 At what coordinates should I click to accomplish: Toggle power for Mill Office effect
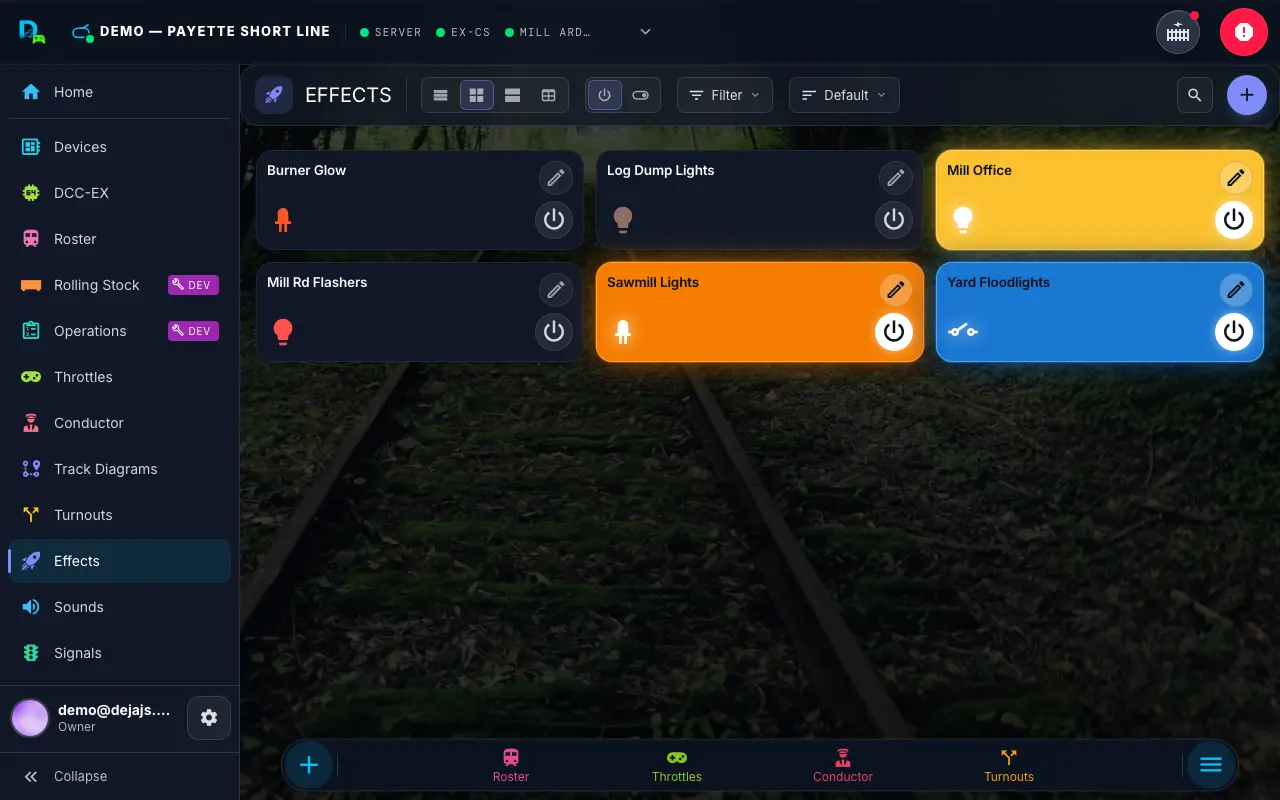point(1234,220)
